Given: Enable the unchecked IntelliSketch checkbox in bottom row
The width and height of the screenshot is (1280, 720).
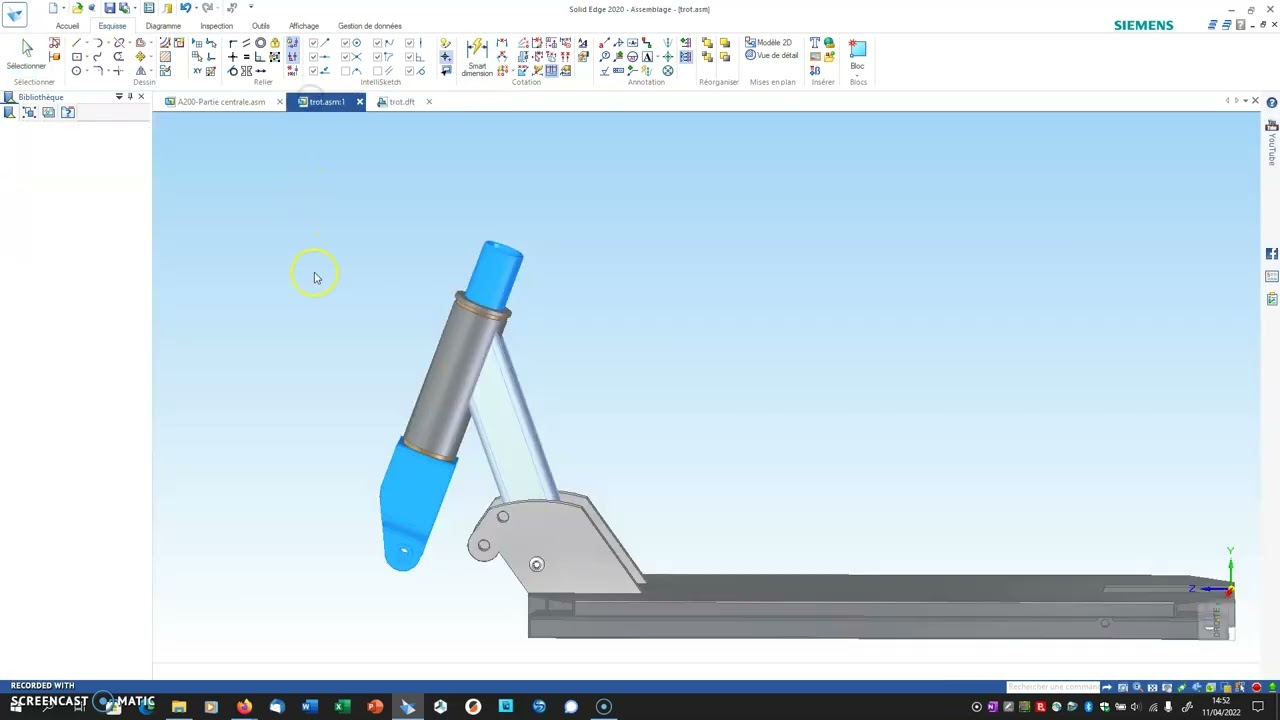Looking at the screenshot, I should tap(345, 71).
